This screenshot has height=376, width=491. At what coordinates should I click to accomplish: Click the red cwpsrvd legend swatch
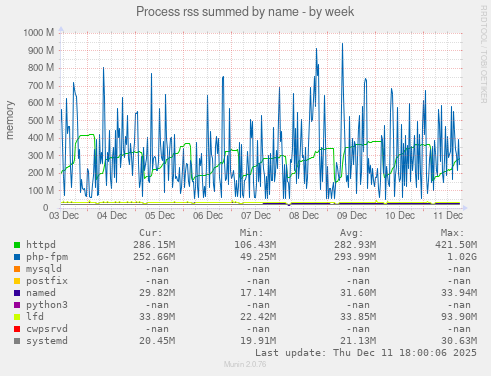17,329
